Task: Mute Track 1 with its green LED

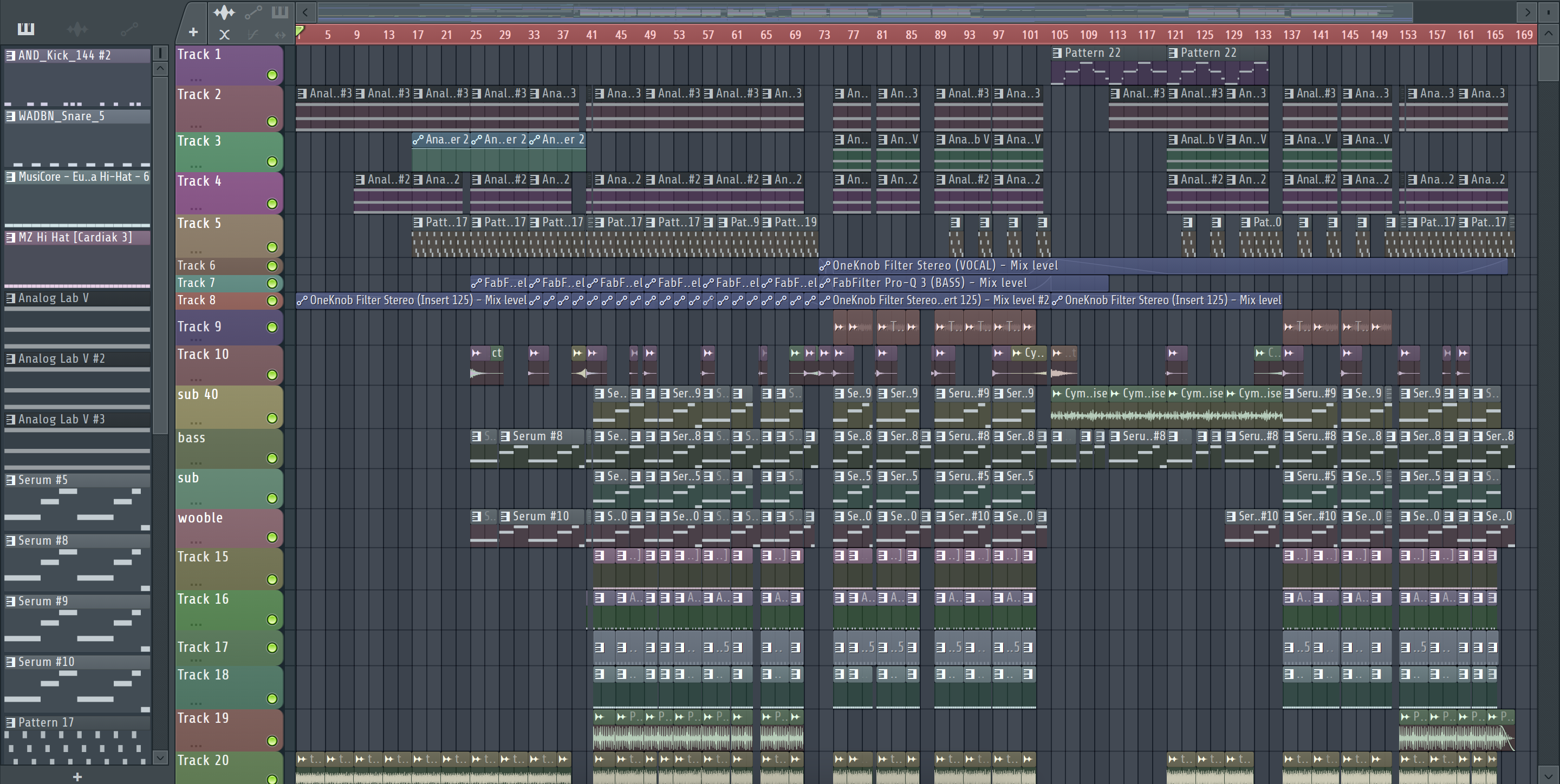Action: pyautogui.click(x=272, y=75)
